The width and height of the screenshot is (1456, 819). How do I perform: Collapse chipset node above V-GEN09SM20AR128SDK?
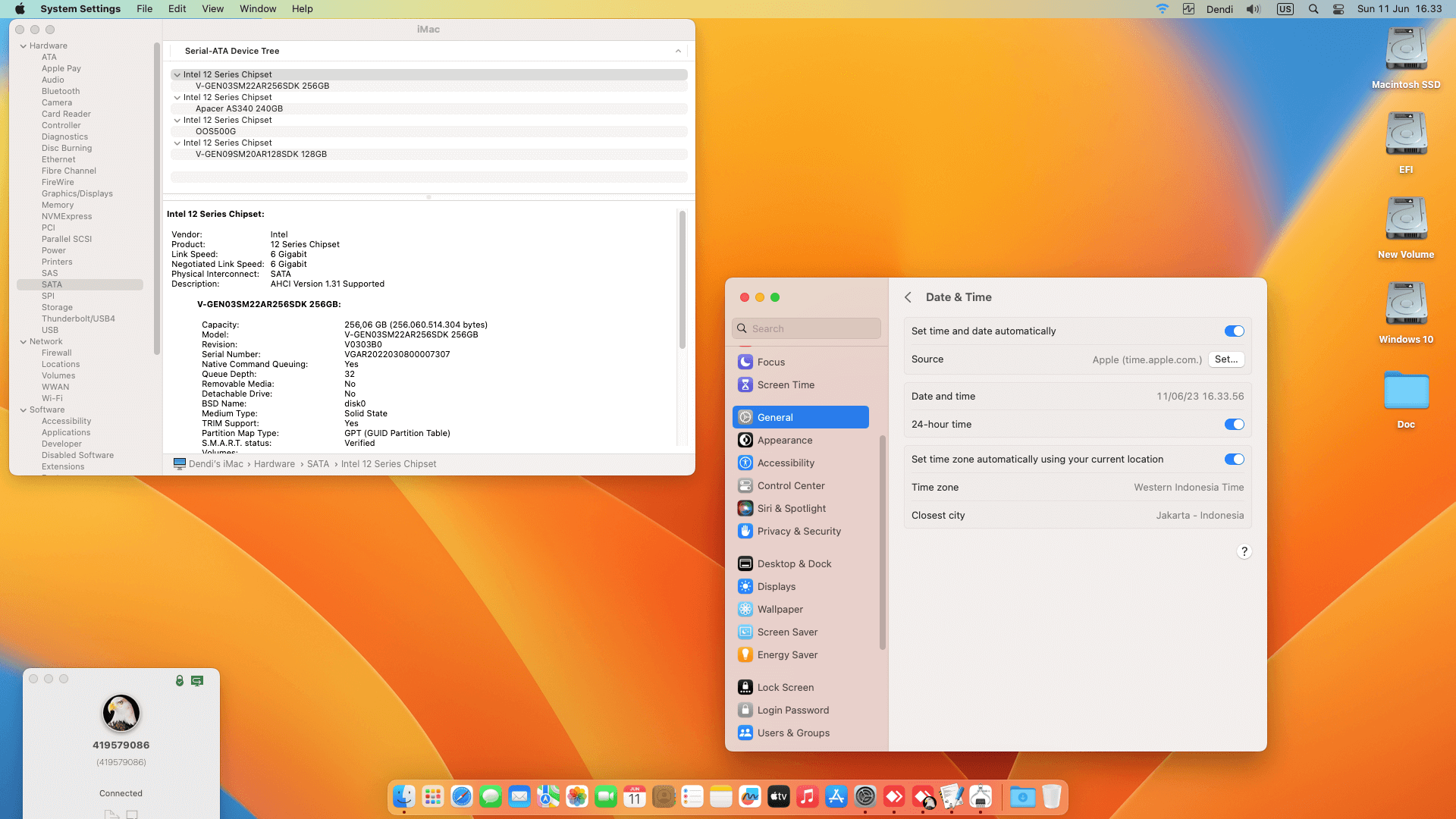(x=177, y=143)
